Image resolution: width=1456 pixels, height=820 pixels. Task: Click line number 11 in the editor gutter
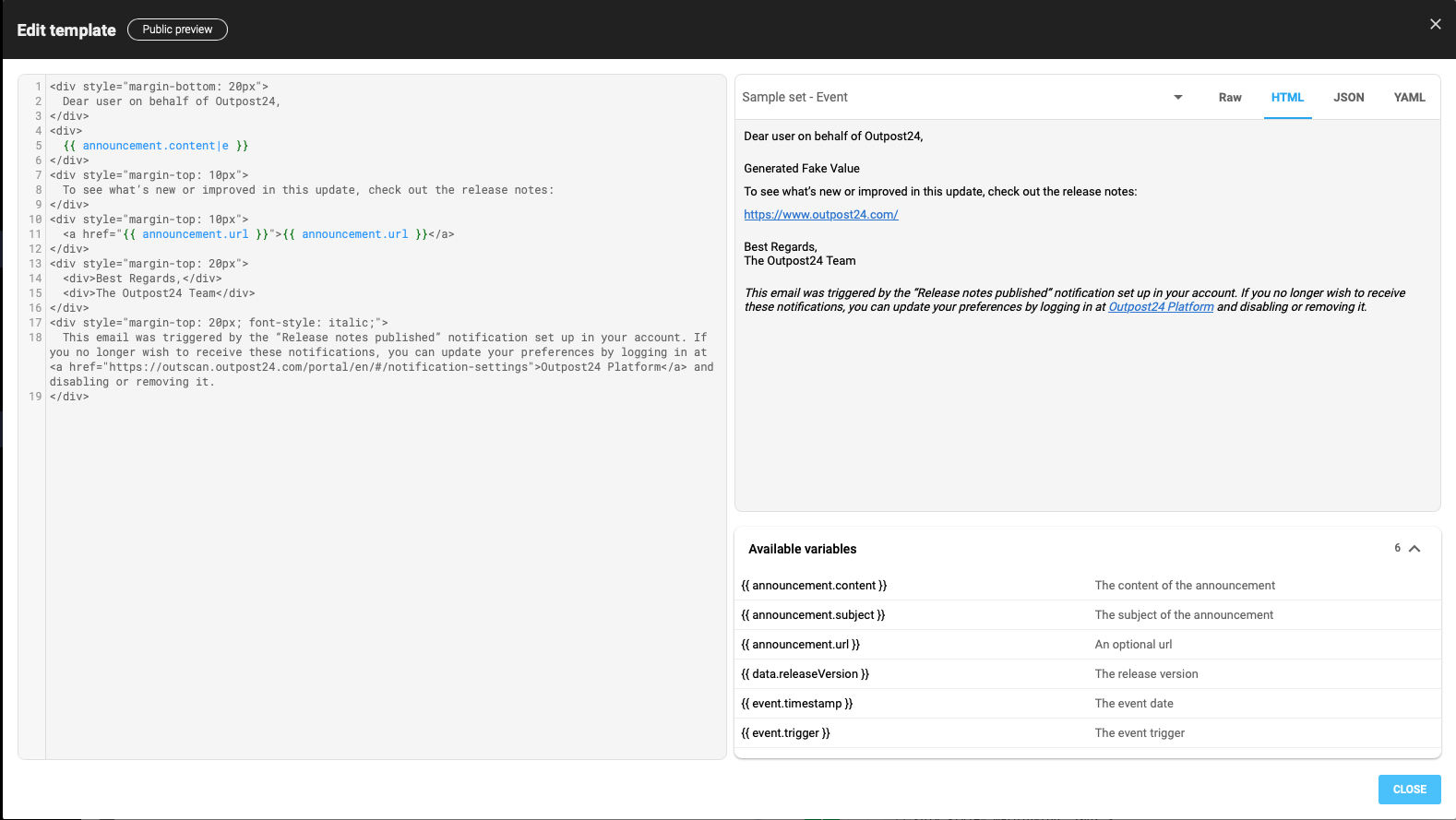click(x=35, y=234)
